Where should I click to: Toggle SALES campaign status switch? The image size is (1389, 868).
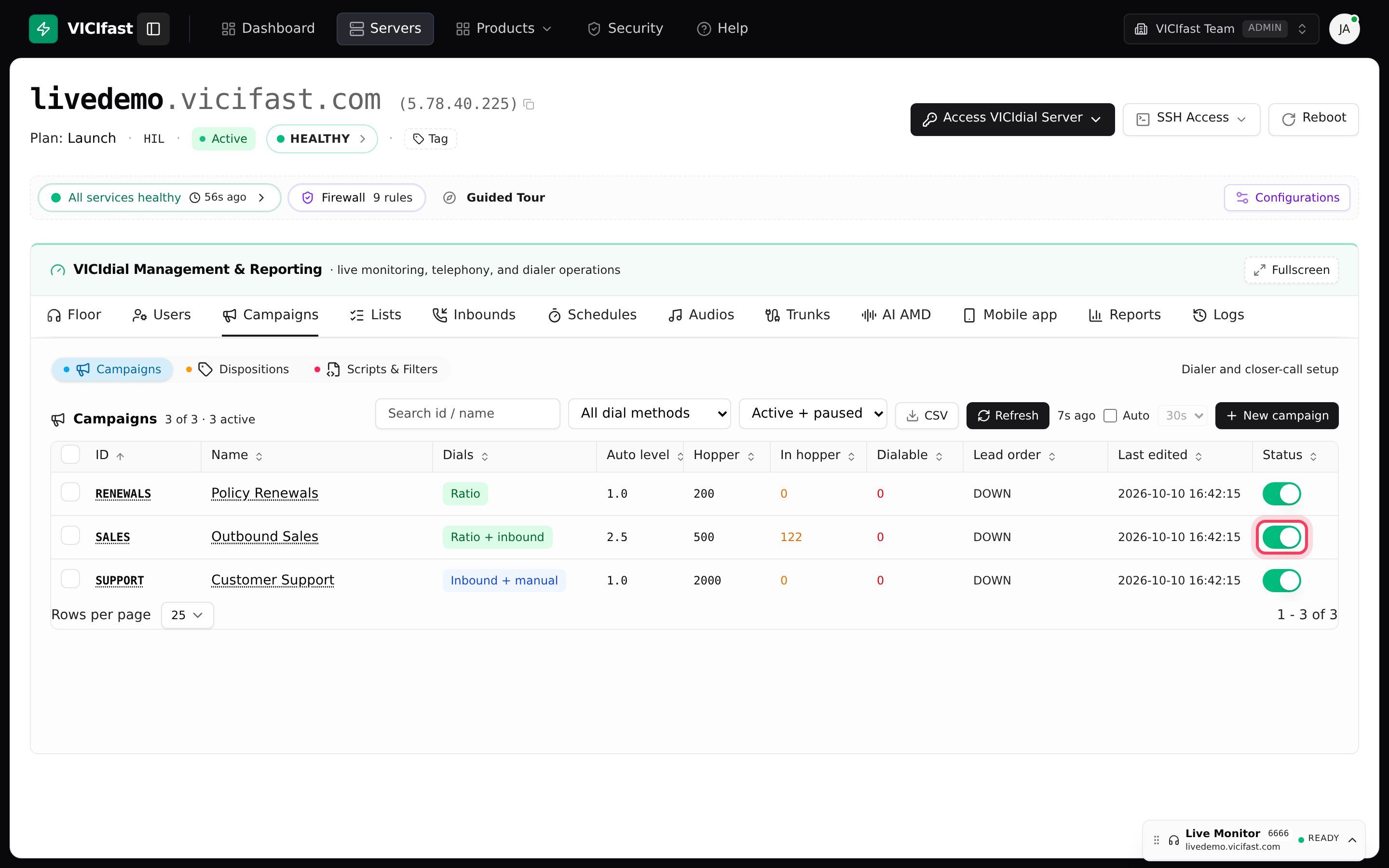coord(1281,537)
